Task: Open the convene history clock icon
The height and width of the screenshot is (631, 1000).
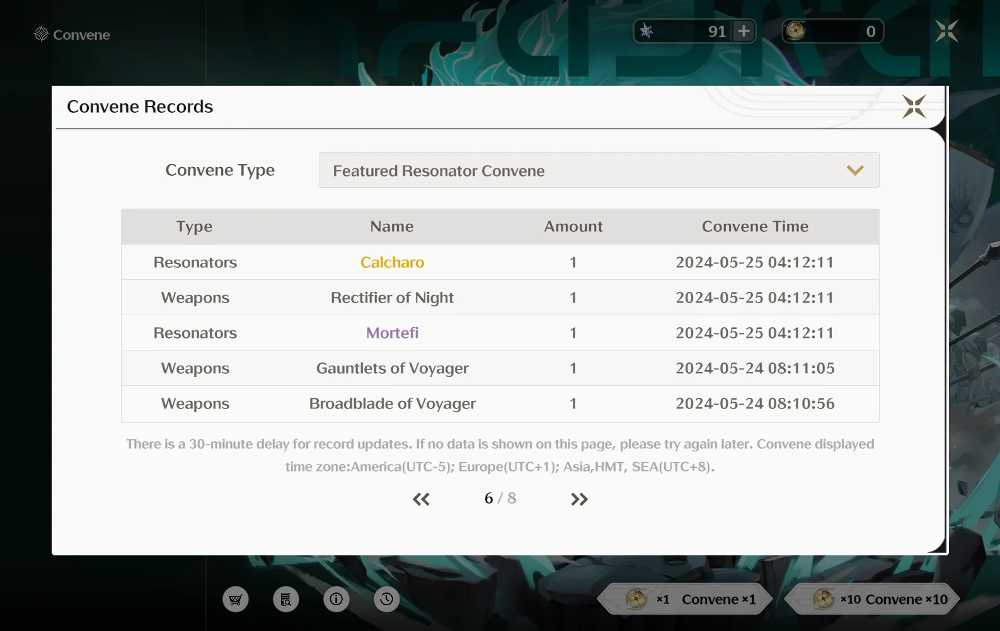Action: tap(386, 599)
